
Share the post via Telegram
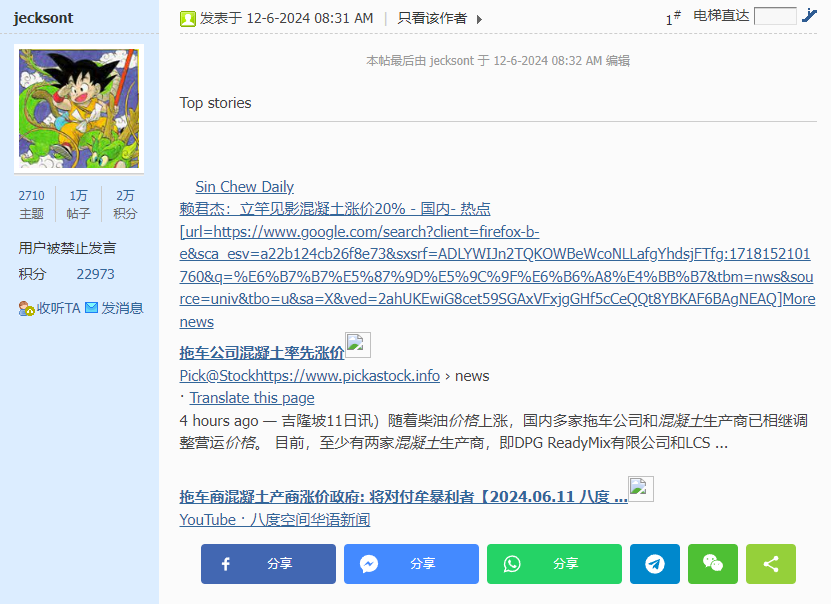(655, 564)
